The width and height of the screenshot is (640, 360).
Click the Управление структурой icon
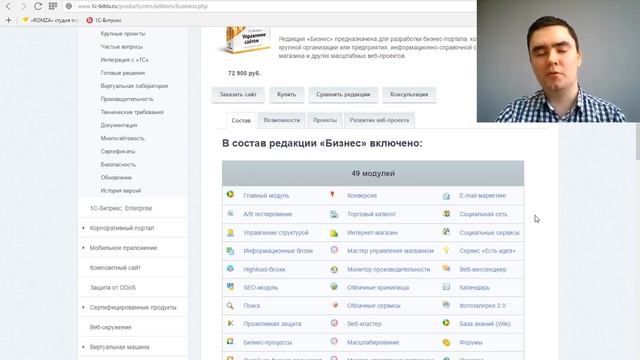pyautogui.click(x=230, y=233)
